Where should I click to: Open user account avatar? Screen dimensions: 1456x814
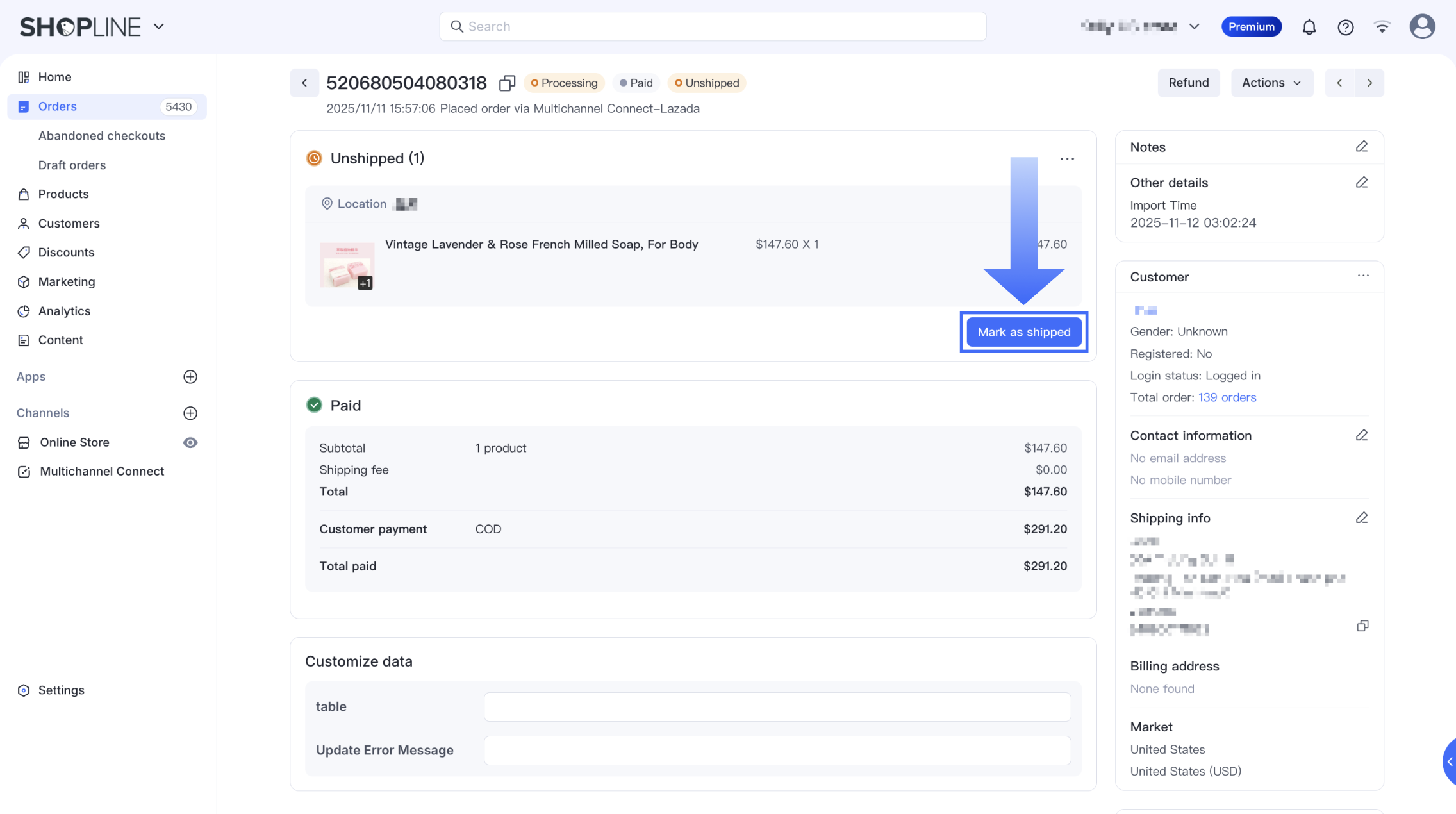click(x=1421, y=27)
